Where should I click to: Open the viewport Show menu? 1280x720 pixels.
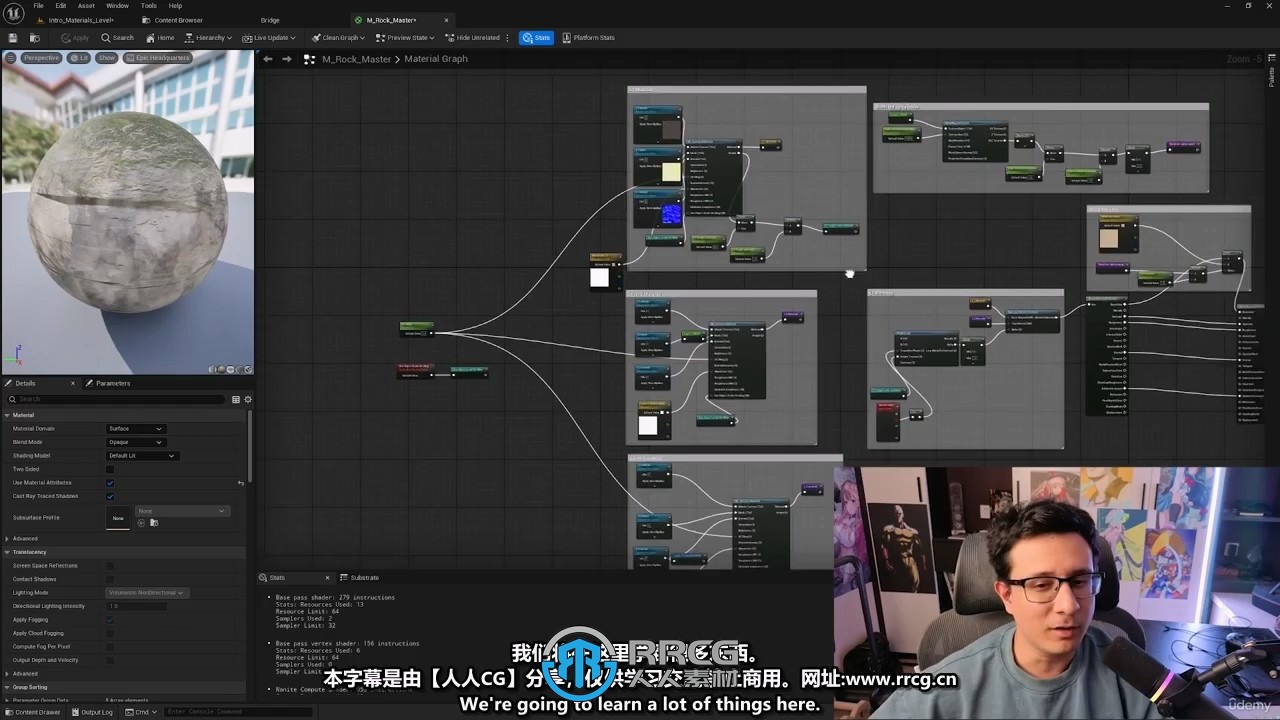(x=107, y=58)
